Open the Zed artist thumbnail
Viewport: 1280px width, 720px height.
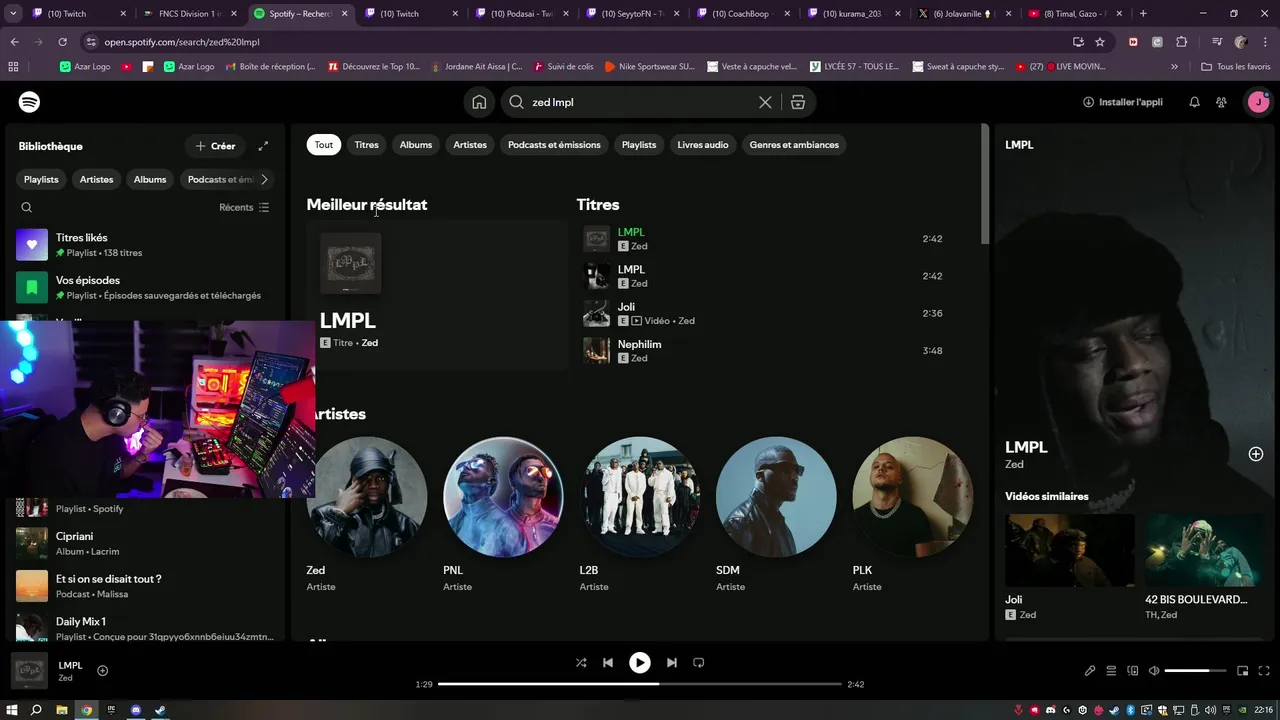pos(367,496)
